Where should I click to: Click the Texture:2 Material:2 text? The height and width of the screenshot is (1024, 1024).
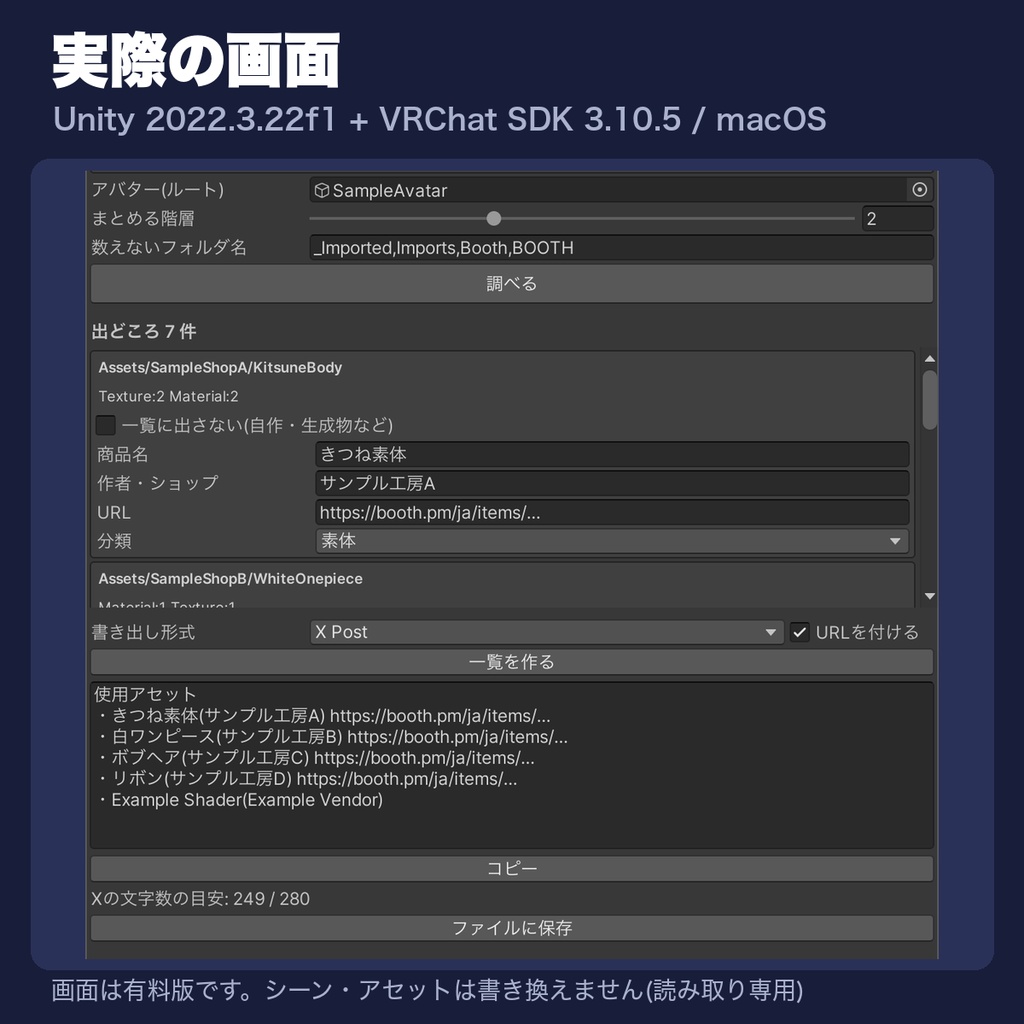point(168,396)
